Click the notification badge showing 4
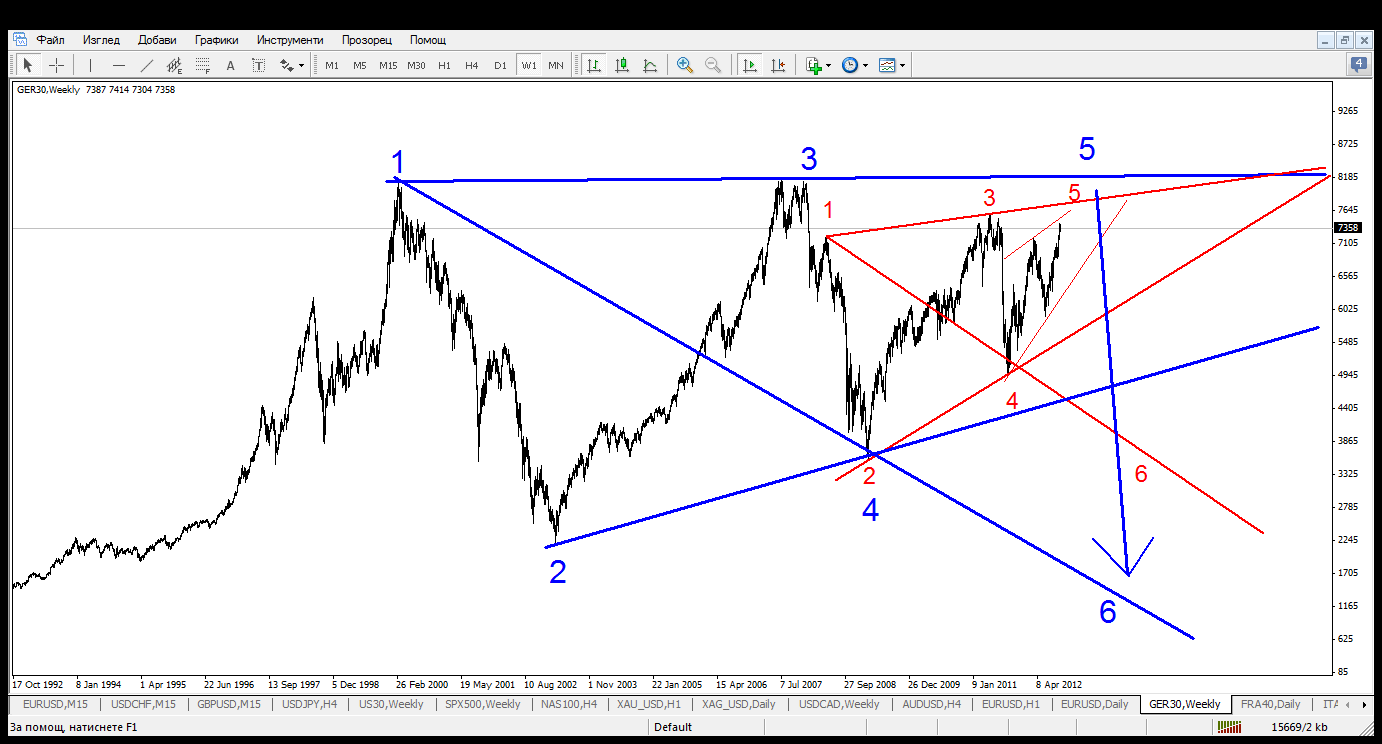The height and width of the screenshot is (744, 1382). coord(1359,65)
